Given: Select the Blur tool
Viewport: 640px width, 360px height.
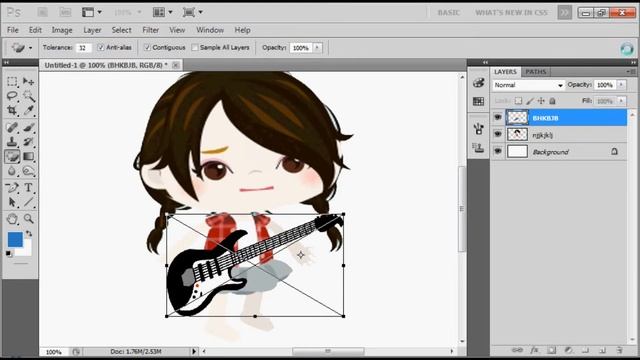Looking at the screenshot, I should [12, 171].
